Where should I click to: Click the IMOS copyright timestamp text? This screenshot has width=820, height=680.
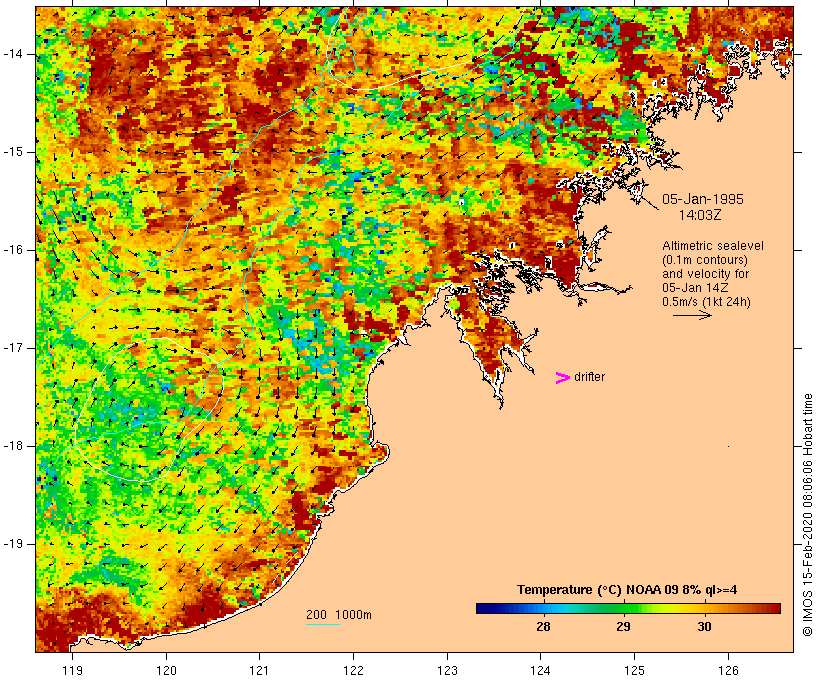click(807, 515)
